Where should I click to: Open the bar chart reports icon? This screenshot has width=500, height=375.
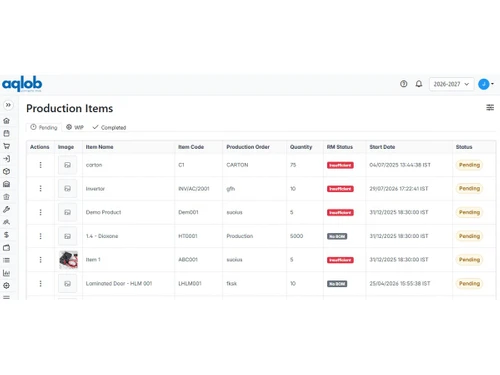pyautogui.click(x=6, y=273)
